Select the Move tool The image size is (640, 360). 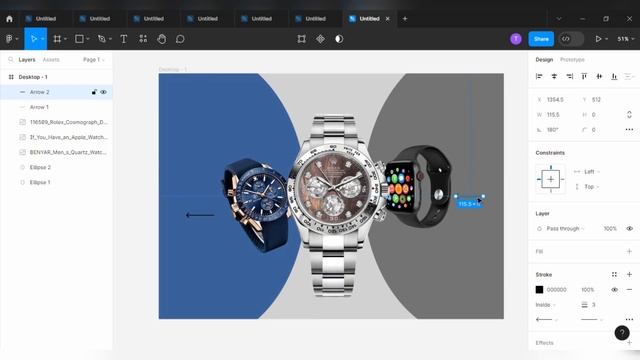(x=33, y=39)
